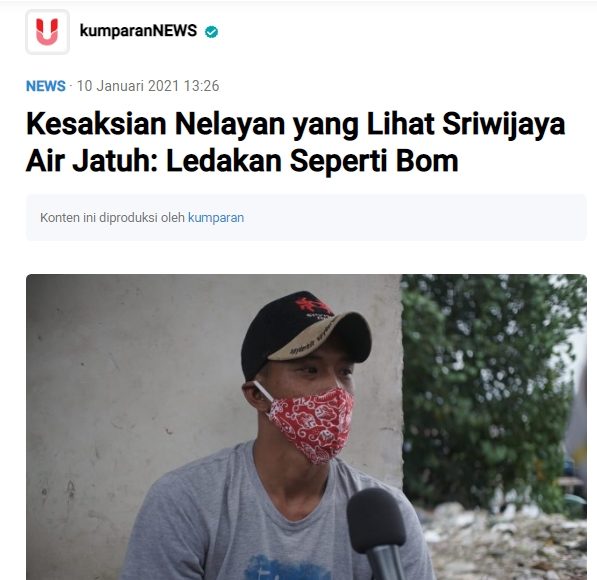The width and height of the screenshot is (597, 580).
Task: Click the rubble pile in the photo
Action: coord(506,543)
